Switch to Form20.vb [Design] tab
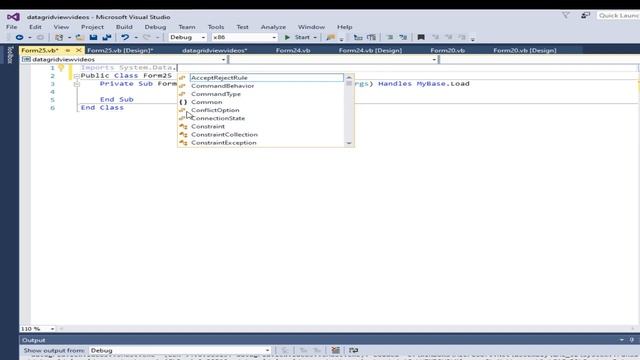This screenshot has width=640, height=360. [x=525, y=50]
